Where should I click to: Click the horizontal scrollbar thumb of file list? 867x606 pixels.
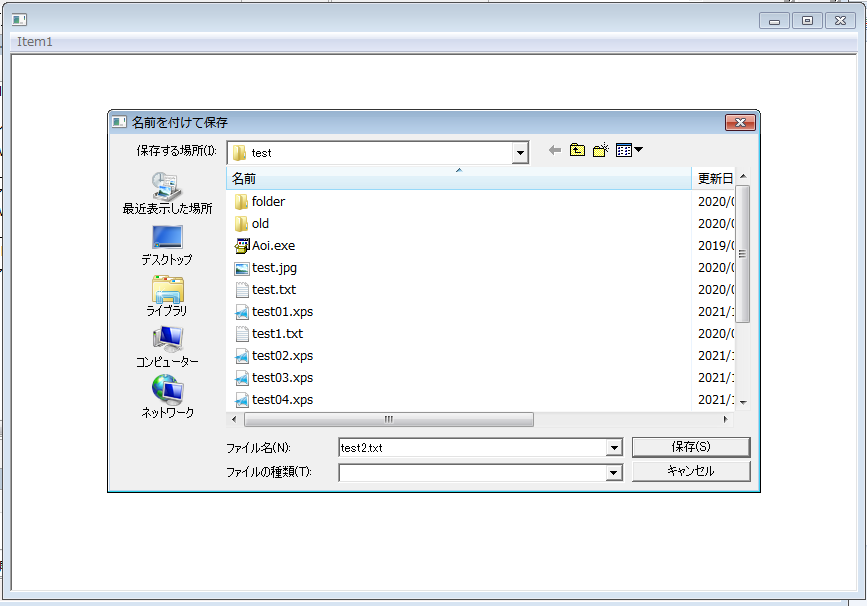pyautogui.click(x=389, y=420)
